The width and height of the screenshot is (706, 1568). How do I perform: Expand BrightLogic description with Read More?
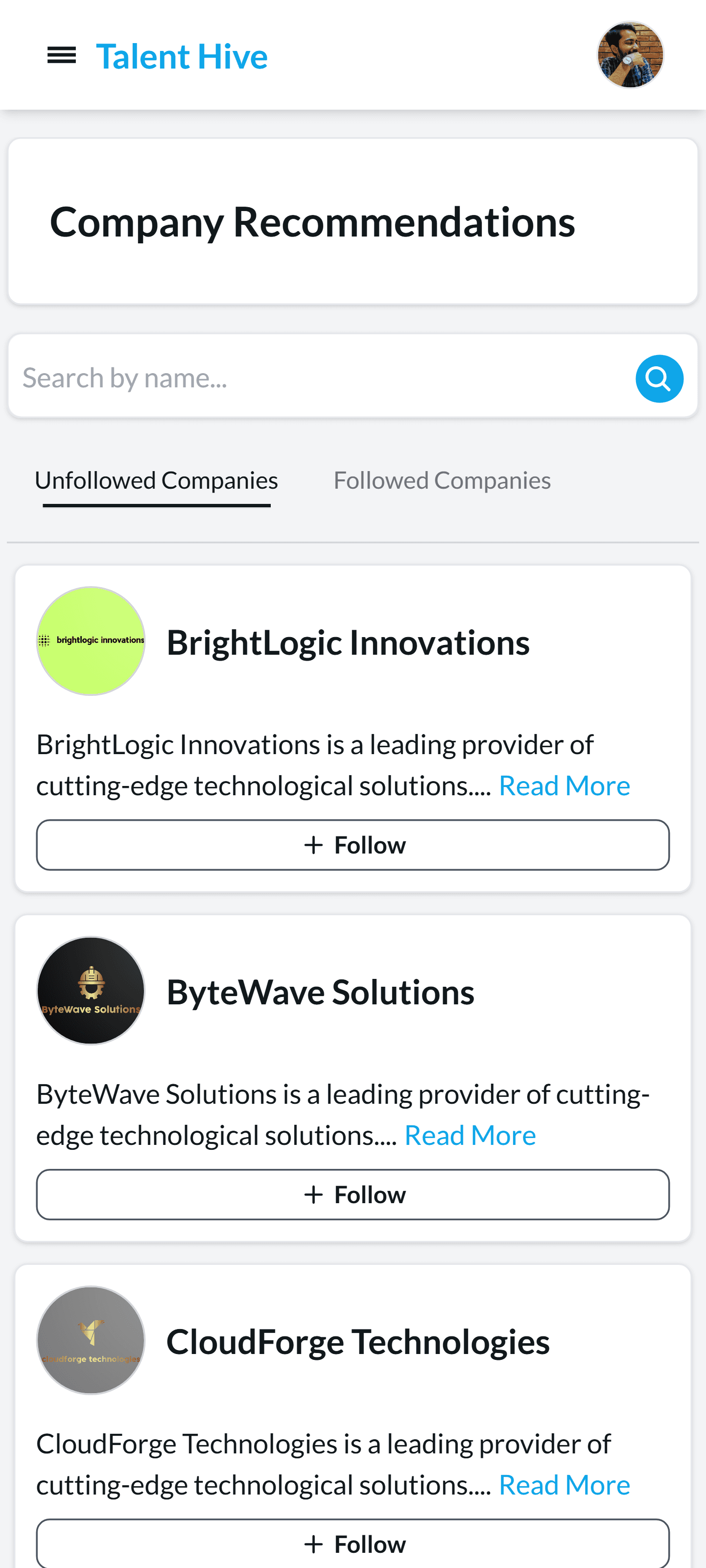coord(564,786)
